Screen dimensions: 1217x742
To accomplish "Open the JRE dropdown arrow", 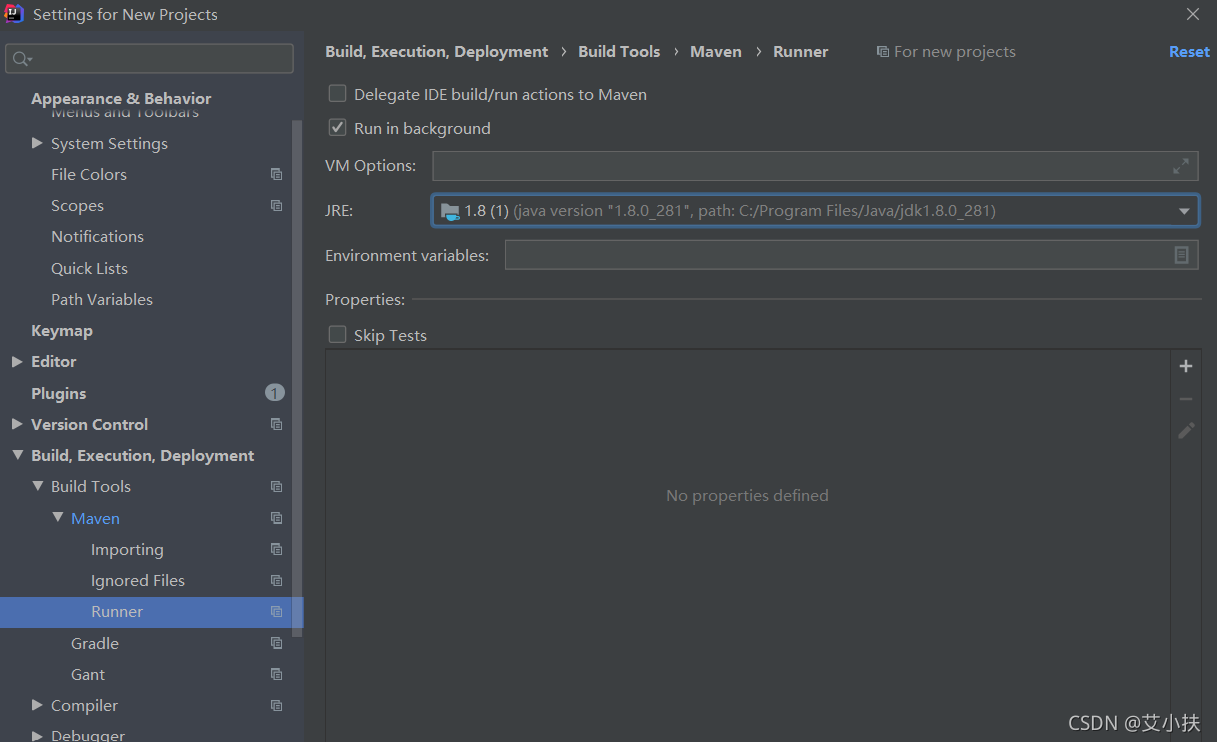I will click(1184, 211).
